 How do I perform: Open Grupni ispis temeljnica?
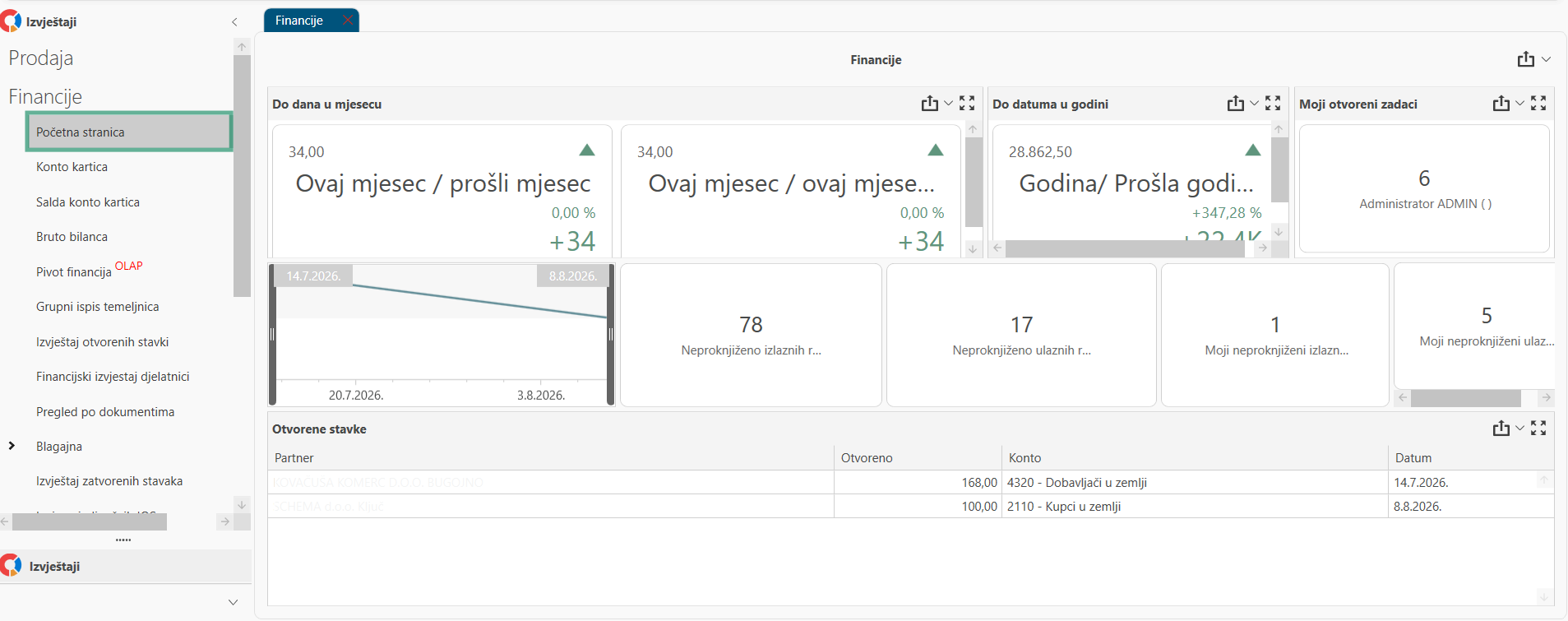(98, 307)
